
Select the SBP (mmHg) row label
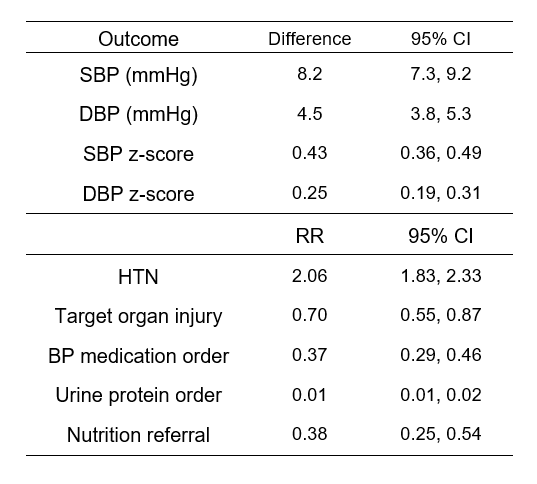click(138, 75)
